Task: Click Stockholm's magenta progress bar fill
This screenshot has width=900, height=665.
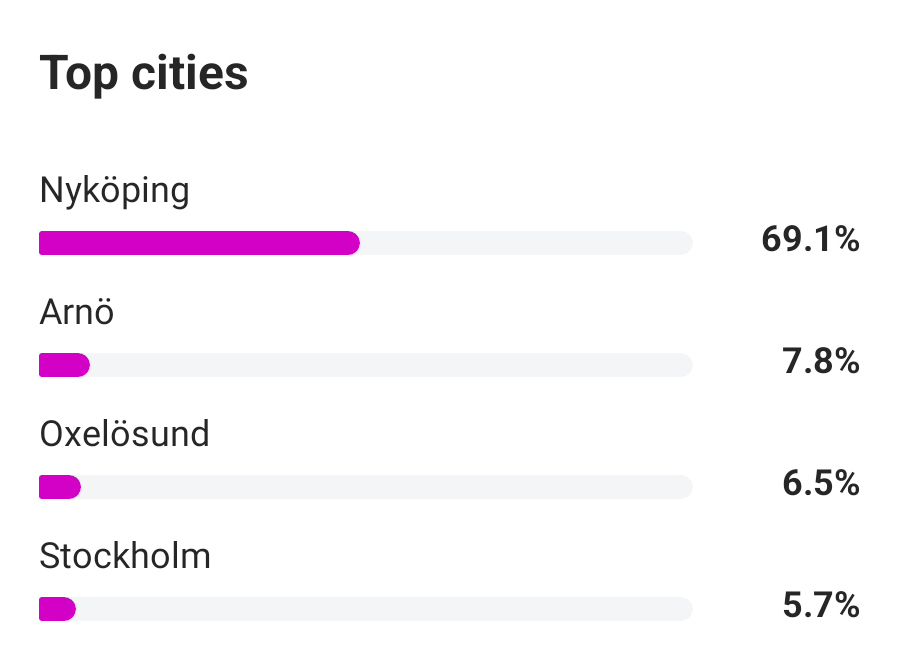Action: click(57, 608)
